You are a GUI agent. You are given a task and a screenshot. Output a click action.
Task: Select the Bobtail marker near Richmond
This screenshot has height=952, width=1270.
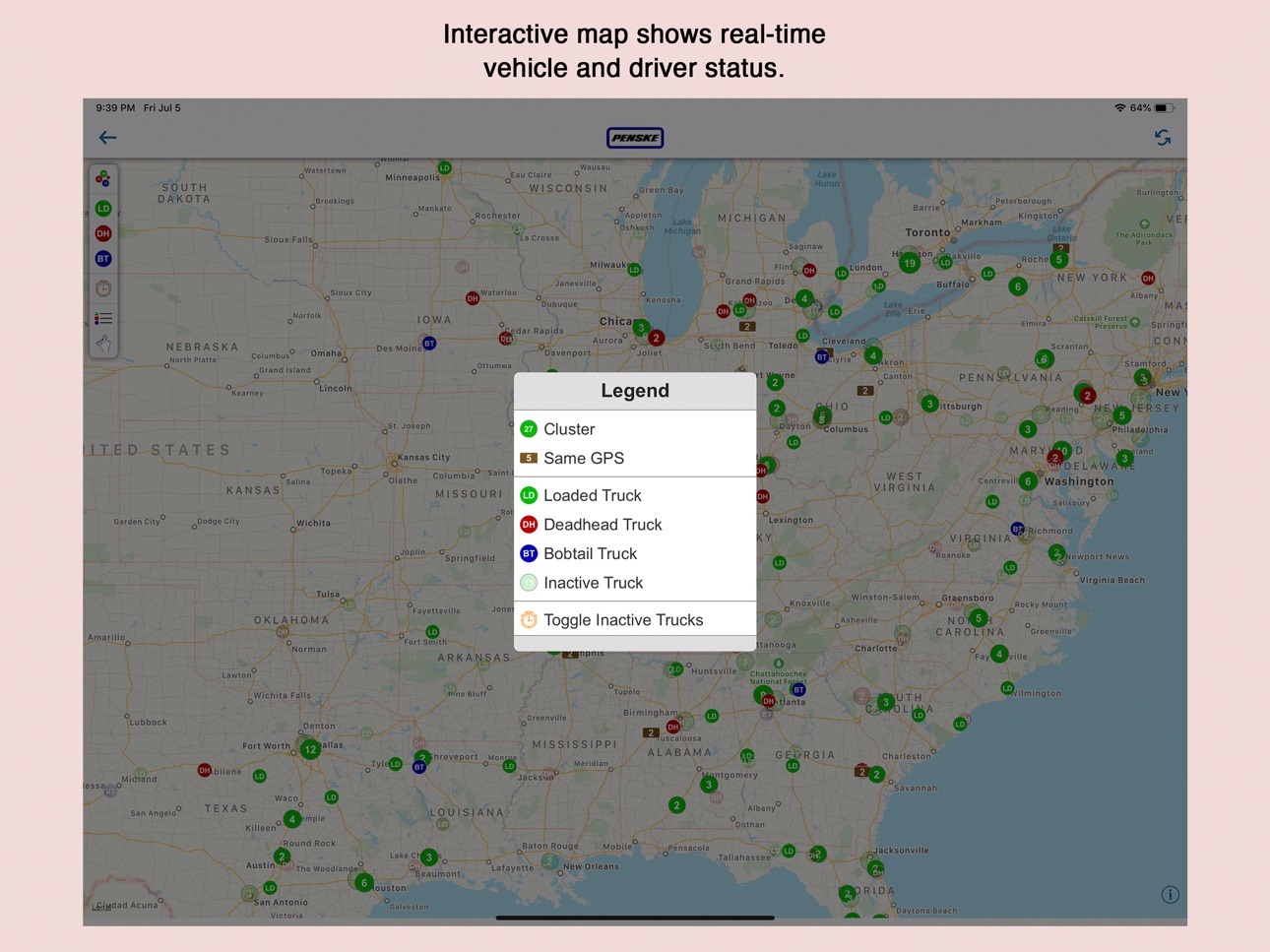click(1018, 530)
